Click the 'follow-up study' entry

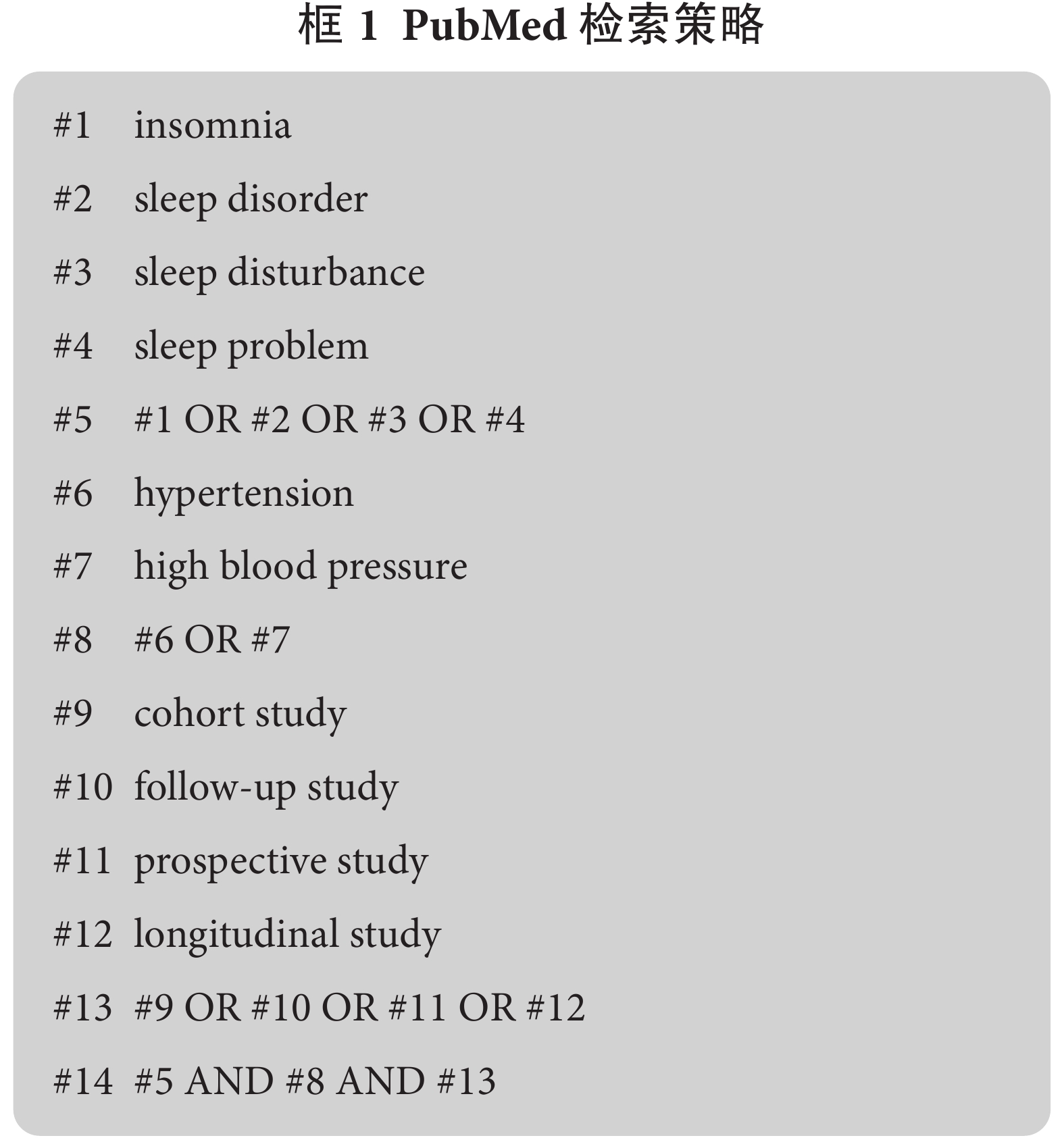click(266, 788)
